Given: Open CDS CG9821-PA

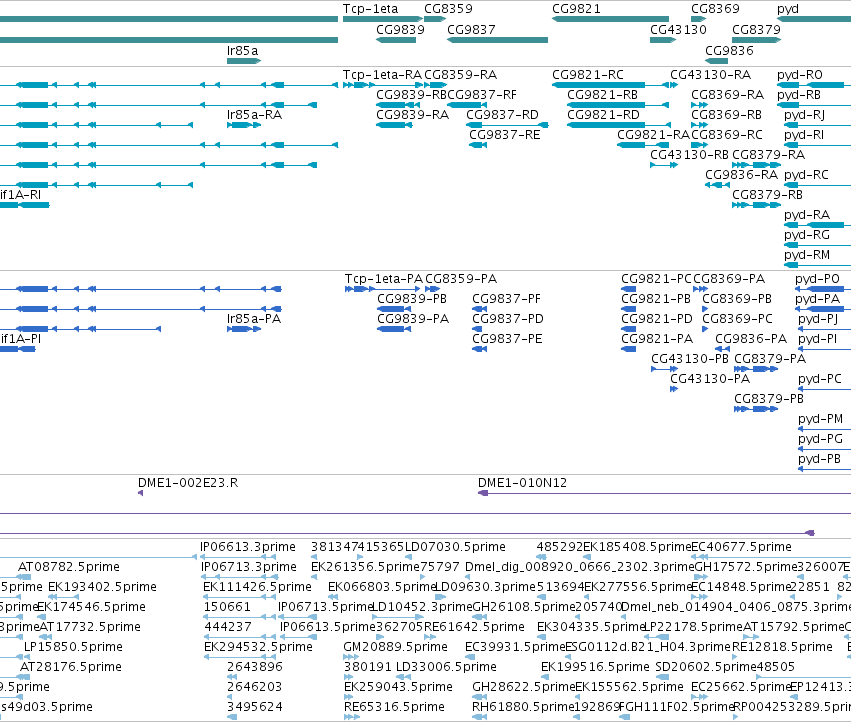Looking at the screenshot, I should 657,339.
